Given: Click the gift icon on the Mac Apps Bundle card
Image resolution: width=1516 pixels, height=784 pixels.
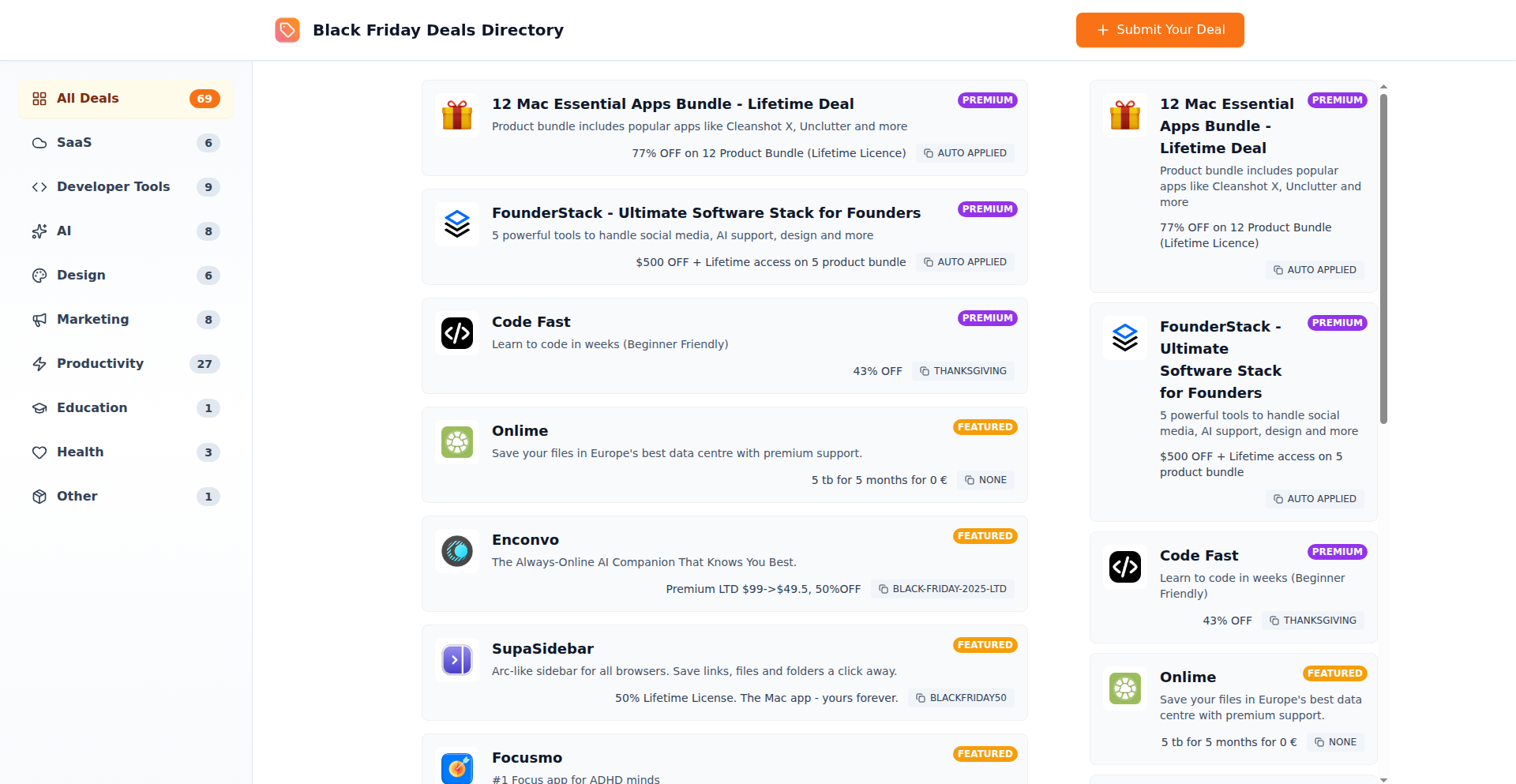Looking at the screenshot, I should 456,114.
